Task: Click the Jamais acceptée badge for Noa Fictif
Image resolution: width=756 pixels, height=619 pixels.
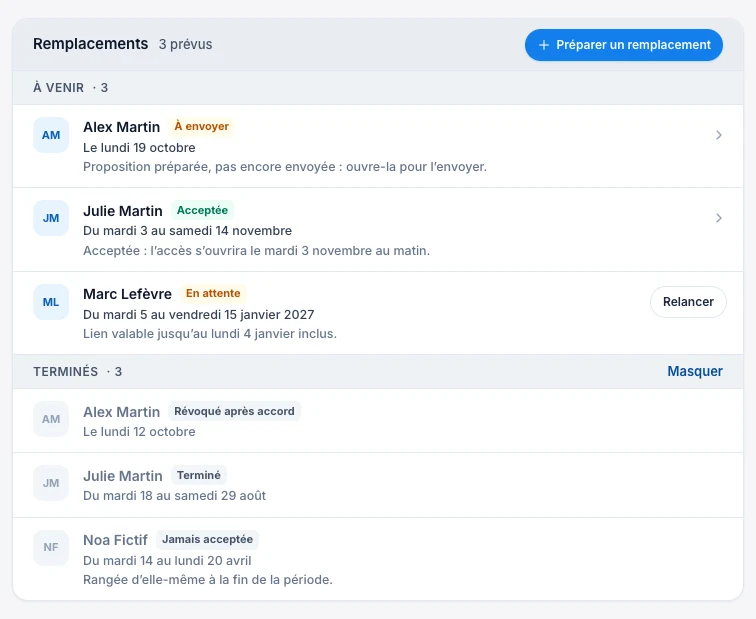Action: coord(207,539)
